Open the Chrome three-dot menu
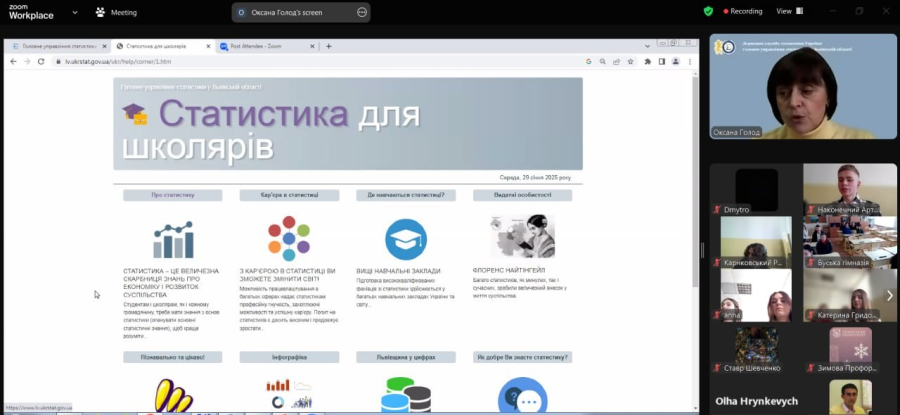Image resolution: width=900 pixels, height=415 pixels. [689, 61]
